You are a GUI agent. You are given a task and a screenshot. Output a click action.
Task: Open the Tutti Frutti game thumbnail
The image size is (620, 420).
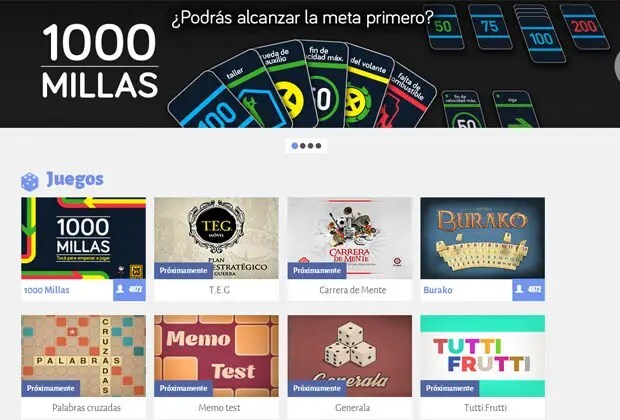coord(482,356)
